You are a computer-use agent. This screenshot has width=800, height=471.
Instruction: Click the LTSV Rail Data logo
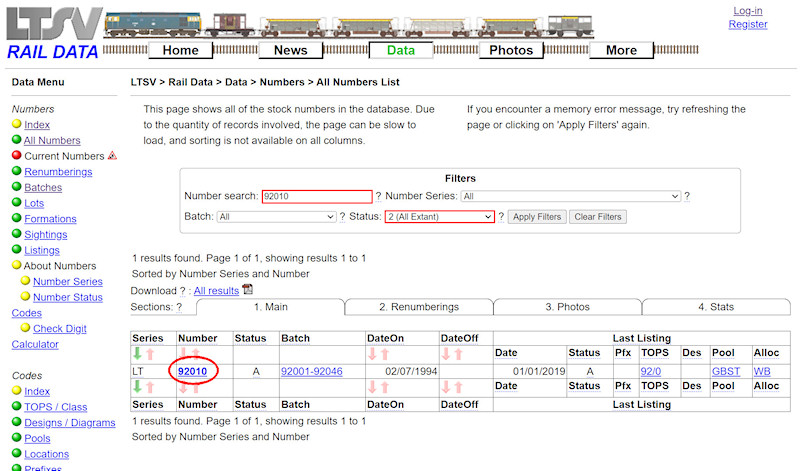[x=53, y=33]
